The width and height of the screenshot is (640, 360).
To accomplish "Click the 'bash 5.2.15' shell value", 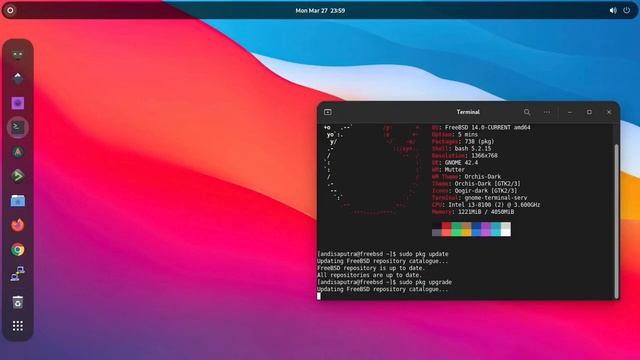I will coord(473,149).
